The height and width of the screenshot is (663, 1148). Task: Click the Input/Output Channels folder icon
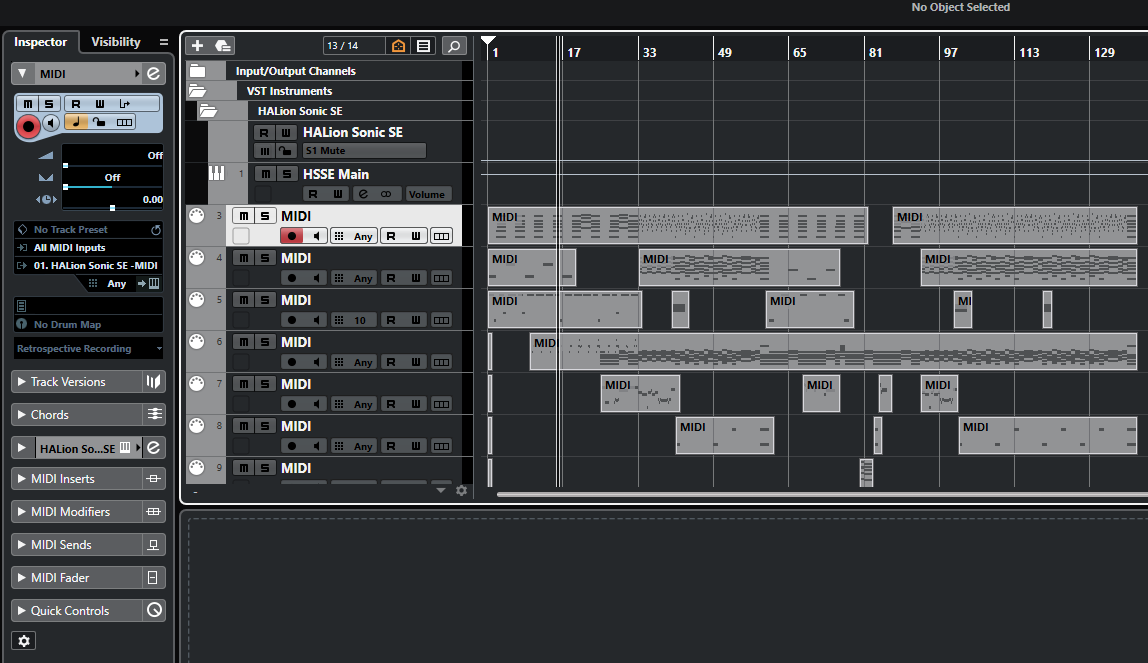197,71
